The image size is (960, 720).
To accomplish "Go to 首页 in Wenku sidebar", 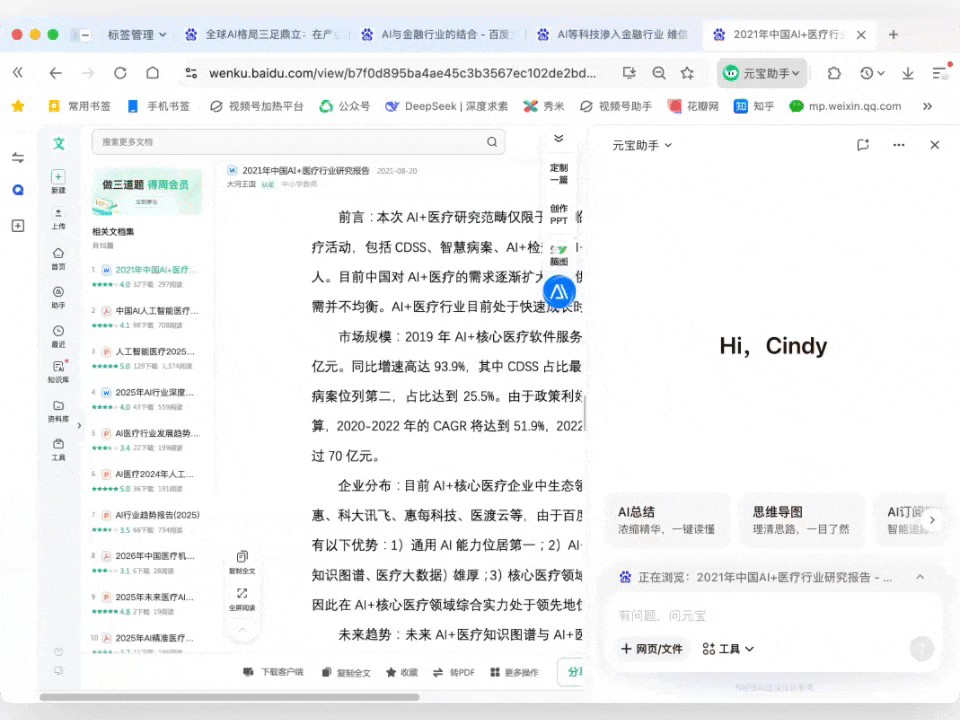I will (58, 259).
